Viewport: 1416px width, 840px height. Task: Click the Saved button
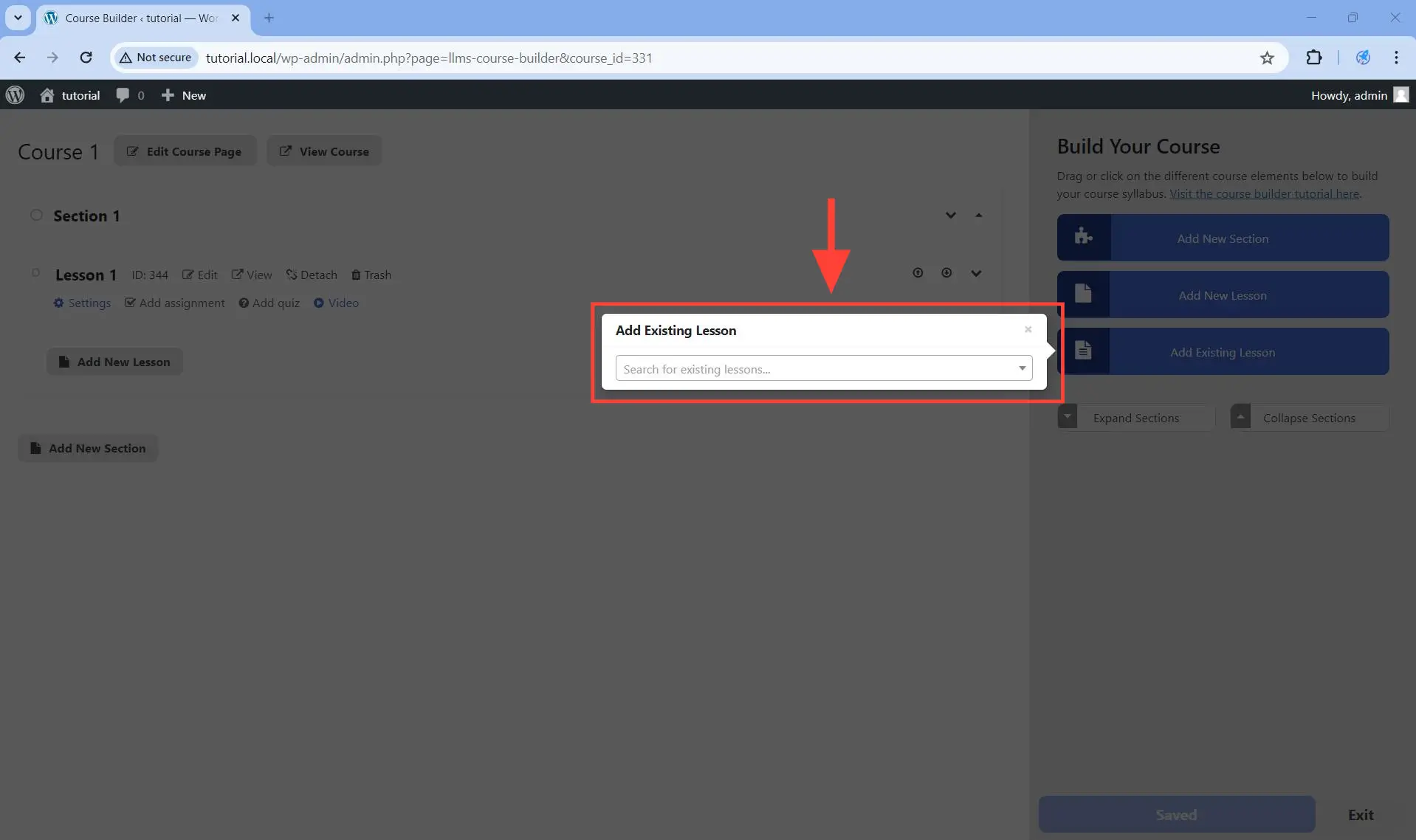point(1176,814)
